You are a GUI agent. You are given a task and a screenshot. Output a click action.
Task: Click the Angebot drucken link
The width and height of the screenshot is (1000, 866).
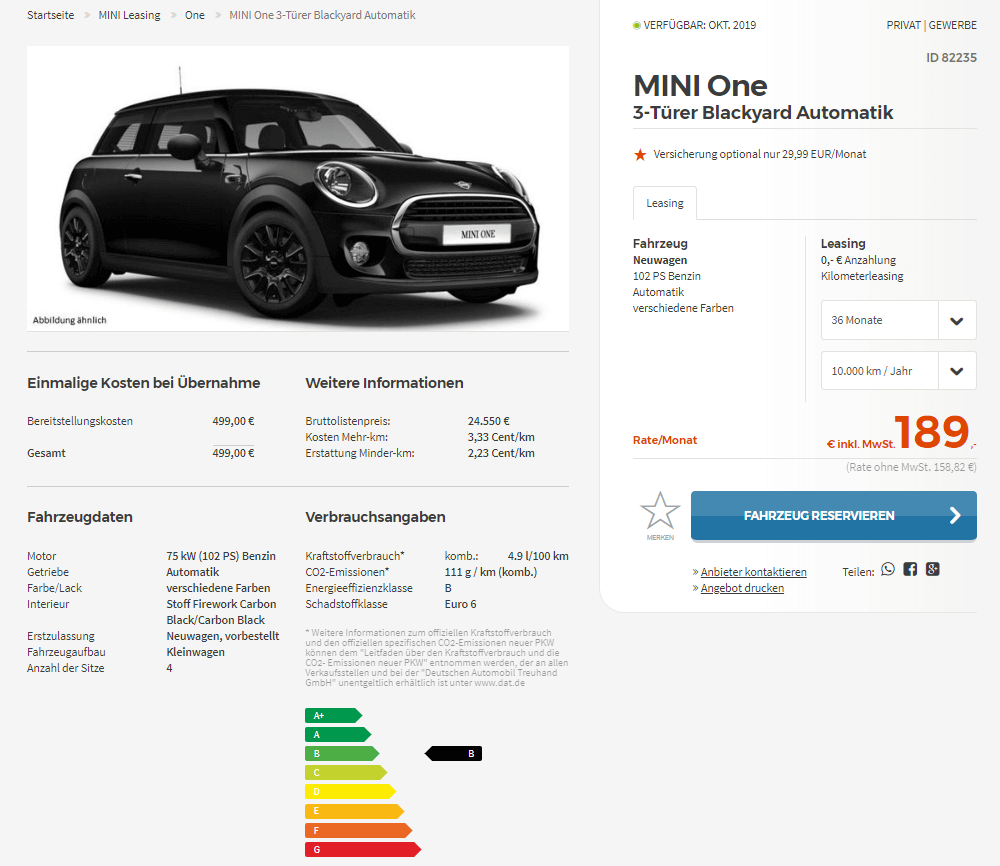point(742,588)
